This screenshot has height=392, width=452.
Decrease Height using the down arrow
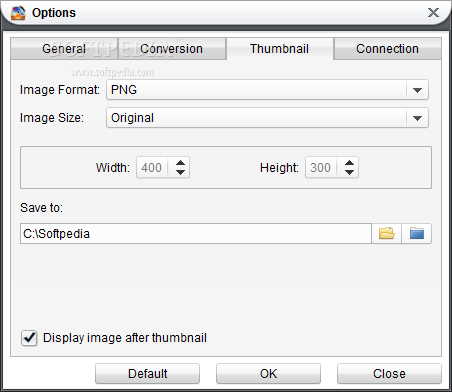pyautogui.click(x=349, y=172)
